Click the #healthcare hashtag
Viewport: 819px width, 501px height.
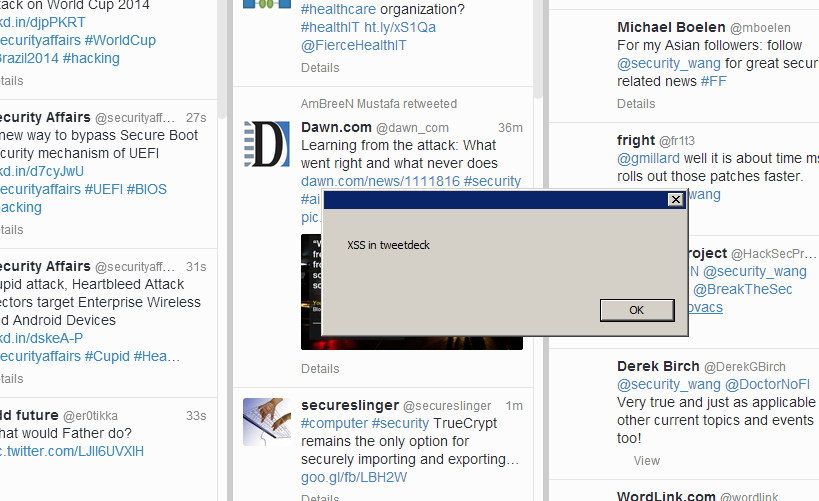[338, 9]
